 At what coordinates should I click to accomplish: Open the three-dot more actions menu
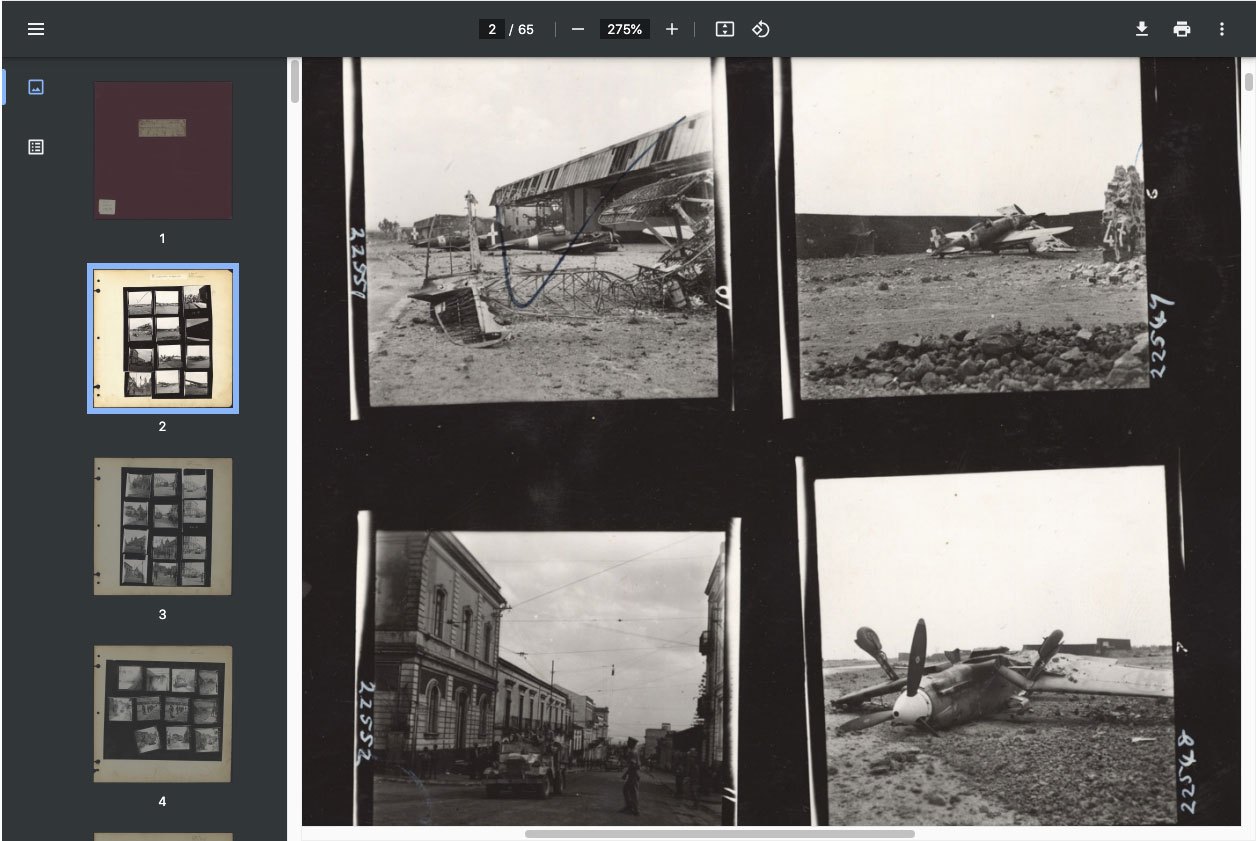(1222, 29)
